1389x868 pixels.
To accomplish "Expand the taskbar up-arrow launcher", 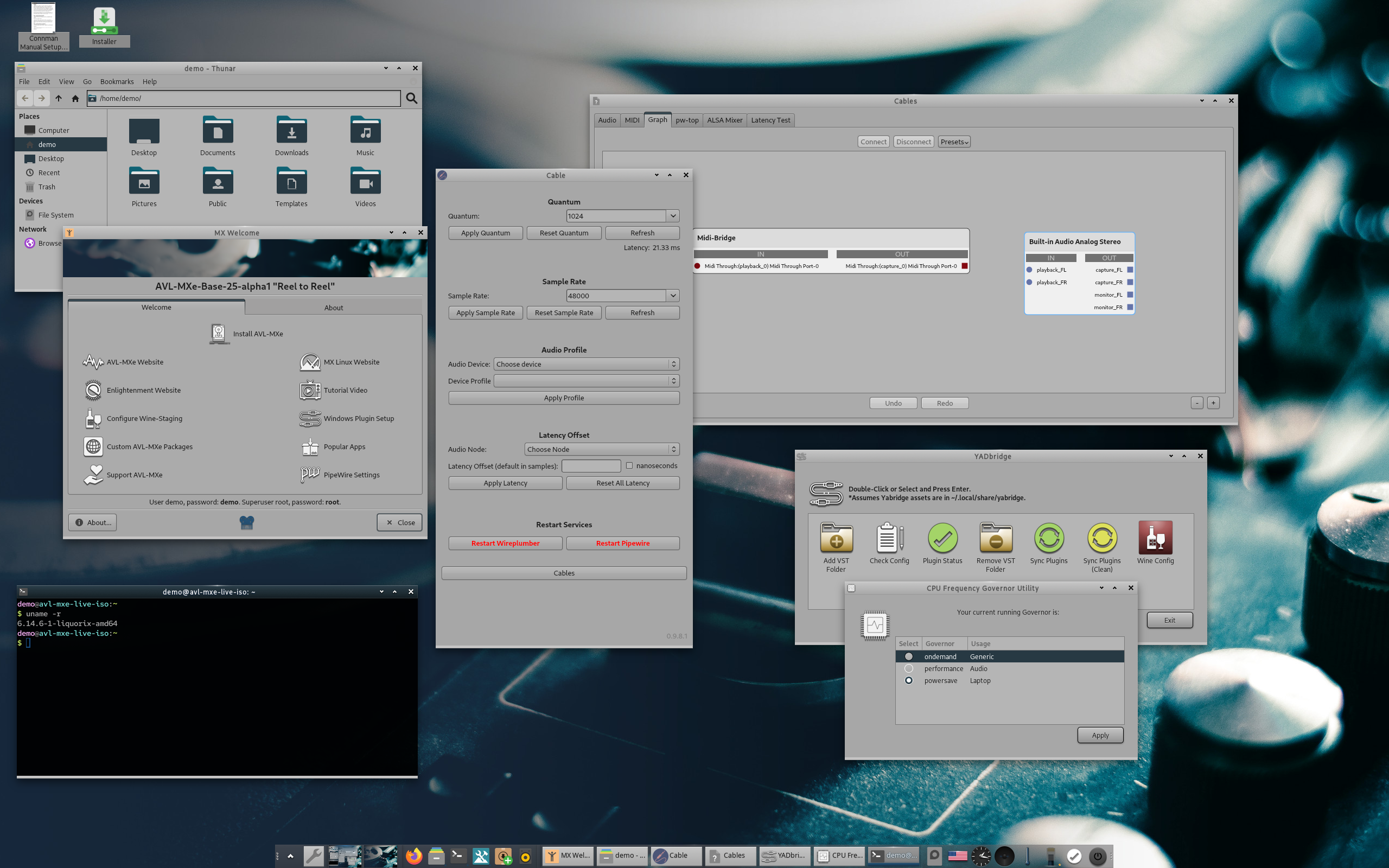I will click(x=290, y=856).
